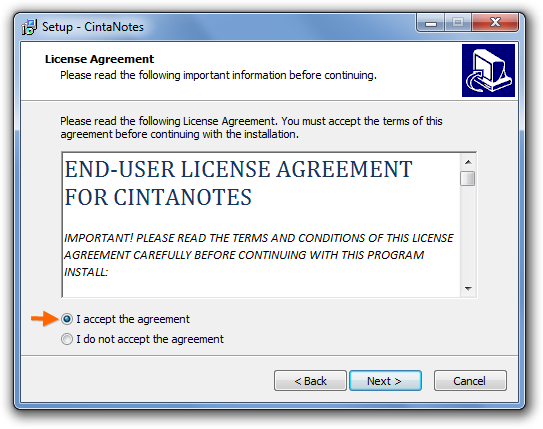Click the empty scrollbar track below the thumb
Image resolution: width=543 pixels, height=429 pixels.
pyautogui.click(x=468, y=234)
